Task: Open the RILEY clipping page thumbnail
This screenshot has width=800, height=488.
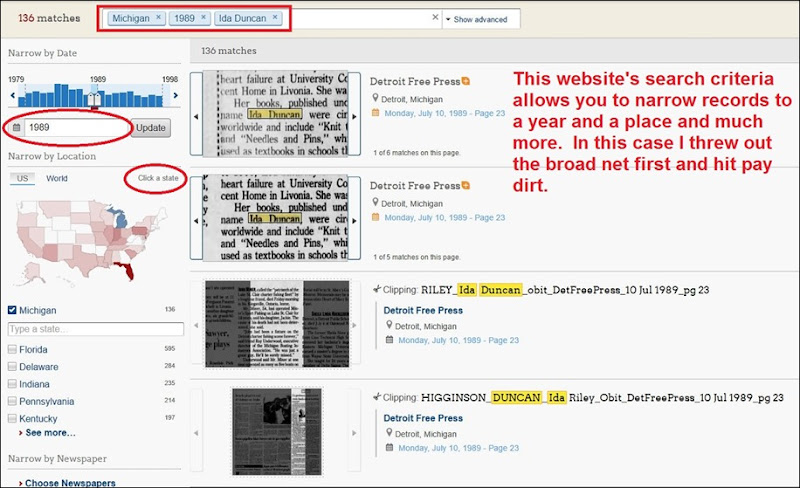Action: coord(277,323)
